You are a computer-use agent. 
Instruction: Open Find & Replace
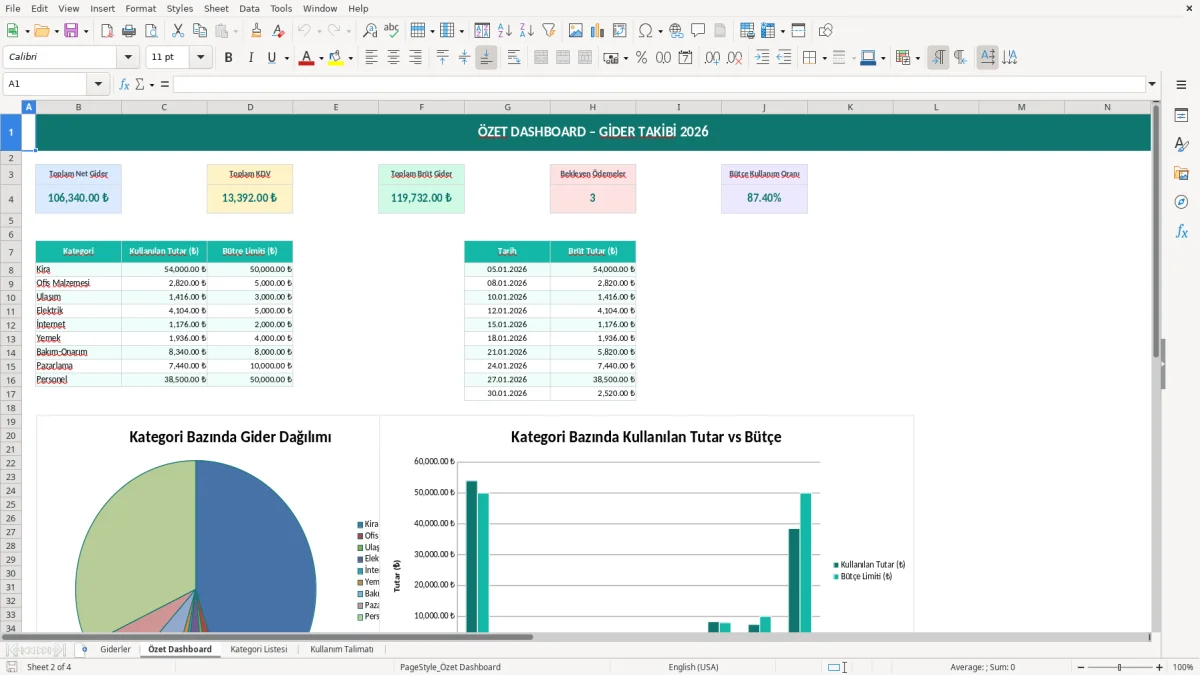tap(370, 31)
